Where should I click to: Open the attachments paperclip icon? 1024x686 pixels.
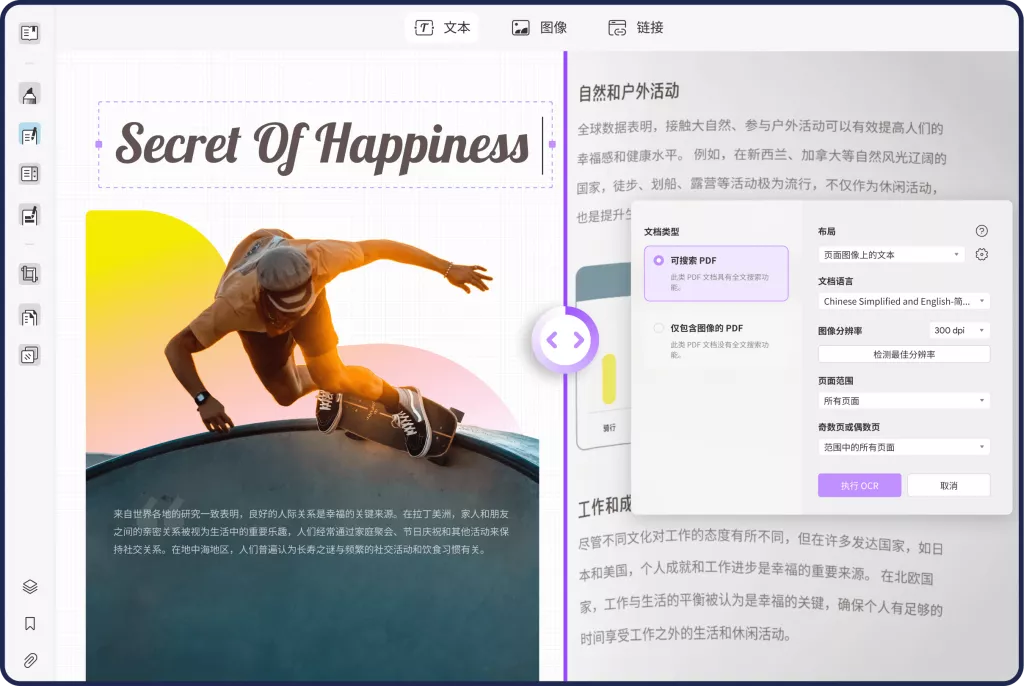30,661
